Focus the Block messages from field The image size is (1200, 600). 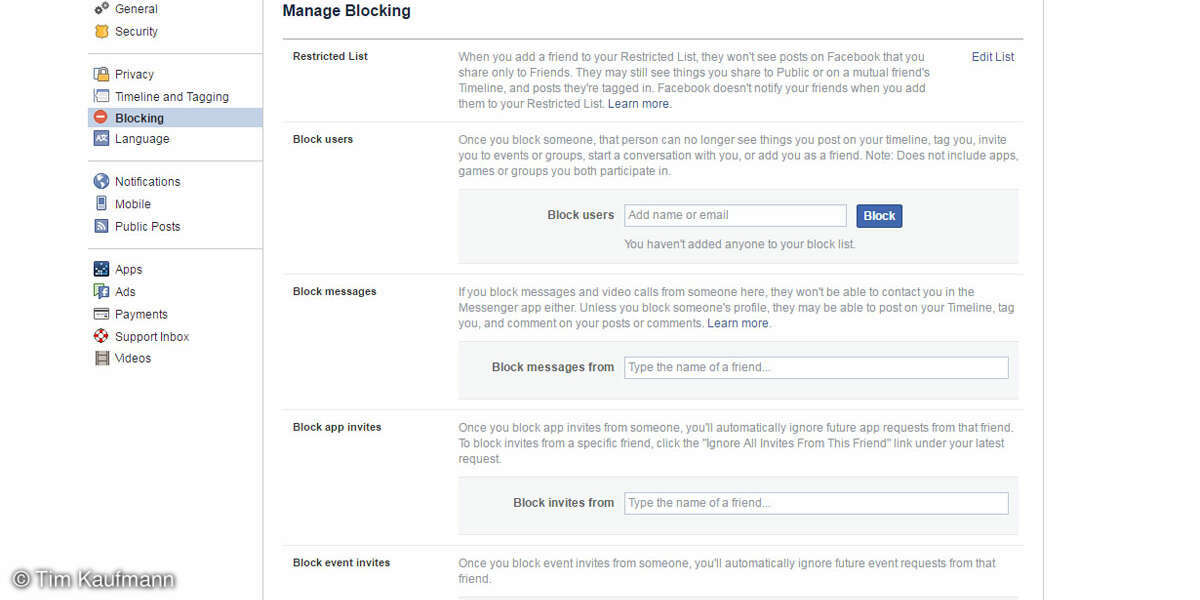point(816,367)
